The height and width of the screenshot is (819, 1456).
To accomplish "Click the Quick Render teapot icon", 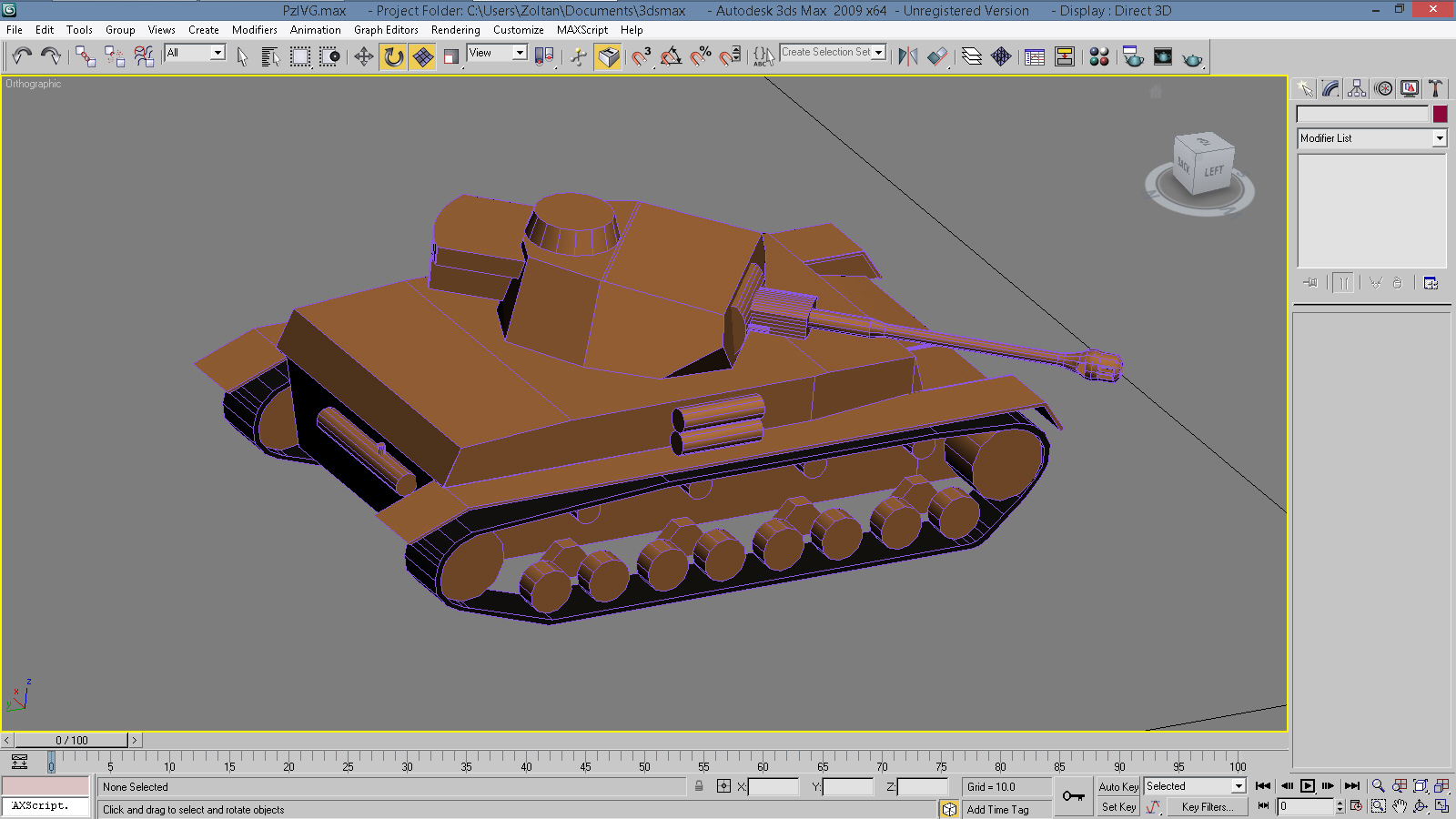I will [x=1192, y=58].
